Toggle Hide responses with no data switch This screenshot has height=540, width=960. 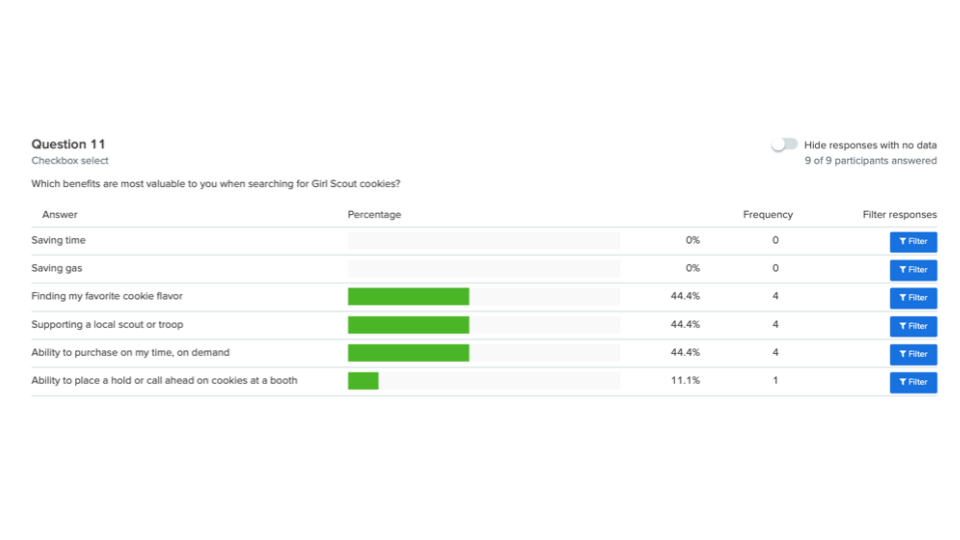(784, 145)
